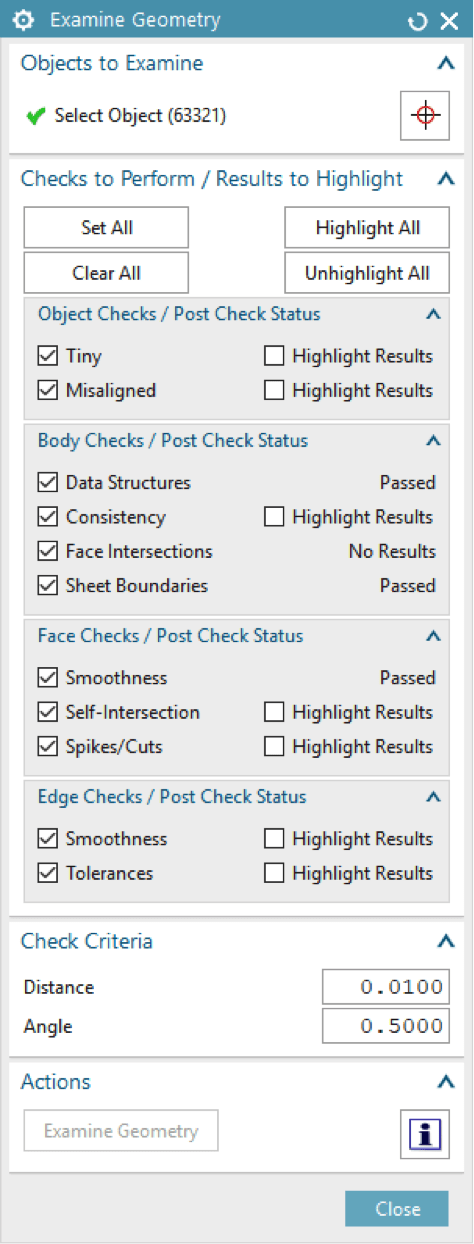The height and width of the screenshot is (1244, 474).
Task: Collapse the Edge Checks group
Action: pos(433,797)
